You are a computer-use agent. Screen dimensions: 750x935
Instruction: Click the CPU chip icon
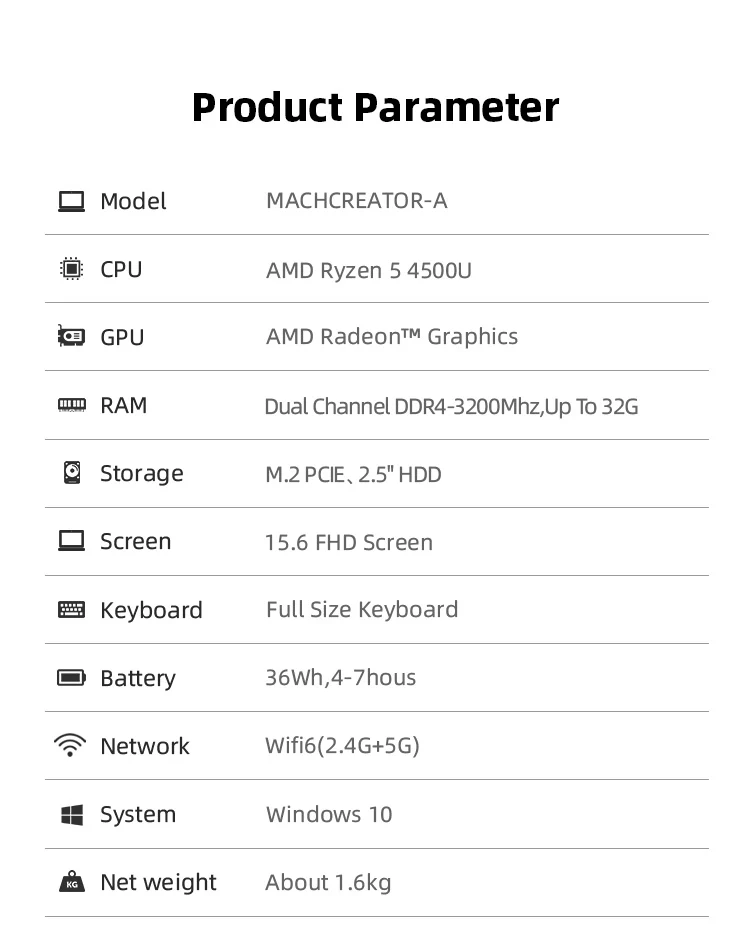tap(71, 269)
